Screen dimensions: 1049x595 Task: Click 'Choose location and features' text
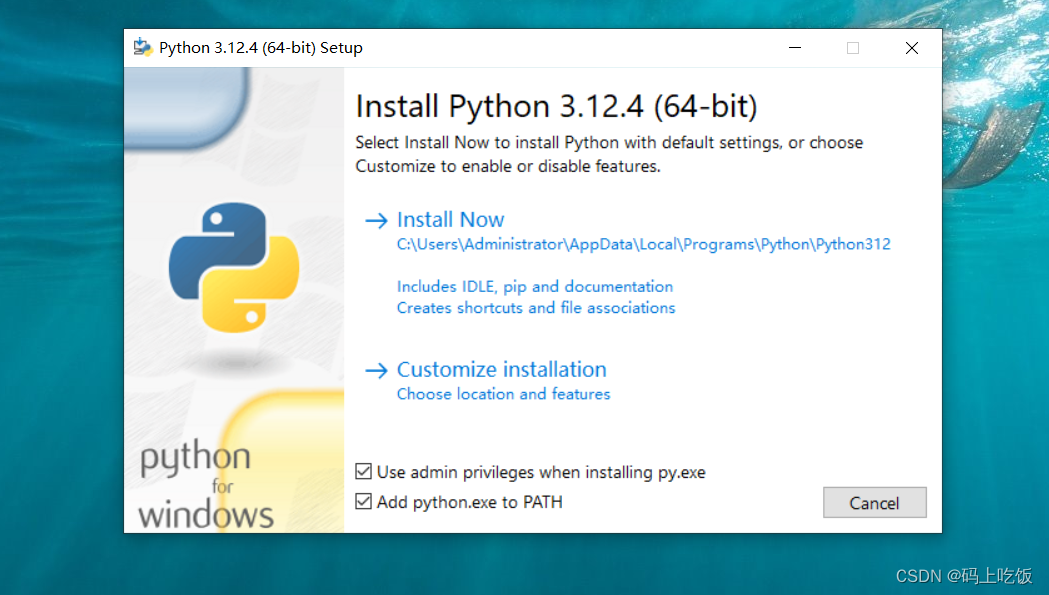click(503, 394)
